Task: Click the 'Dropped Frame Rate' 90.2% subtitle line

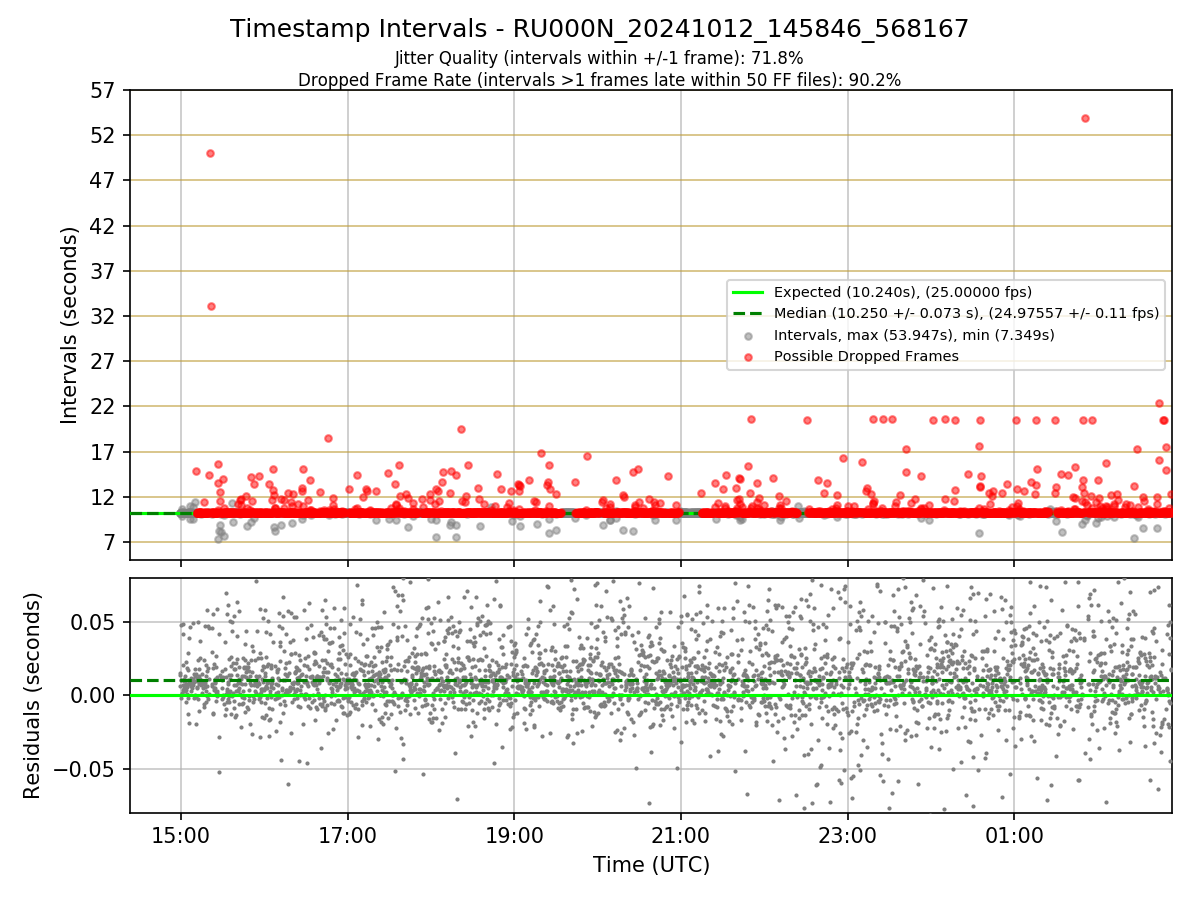Action: tap(600, 80)
